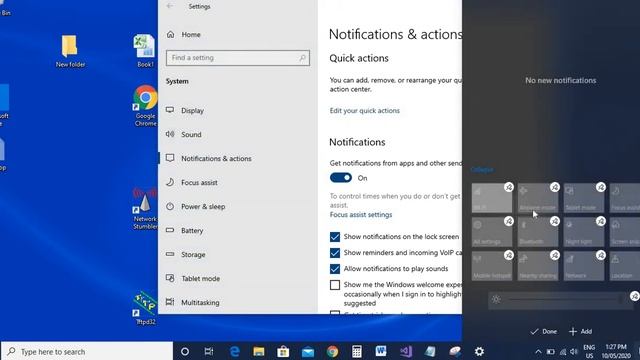The height and width of the screenshot is (360, 640).
Task: Unpin the Night light quick action
Action: point(601,221)
